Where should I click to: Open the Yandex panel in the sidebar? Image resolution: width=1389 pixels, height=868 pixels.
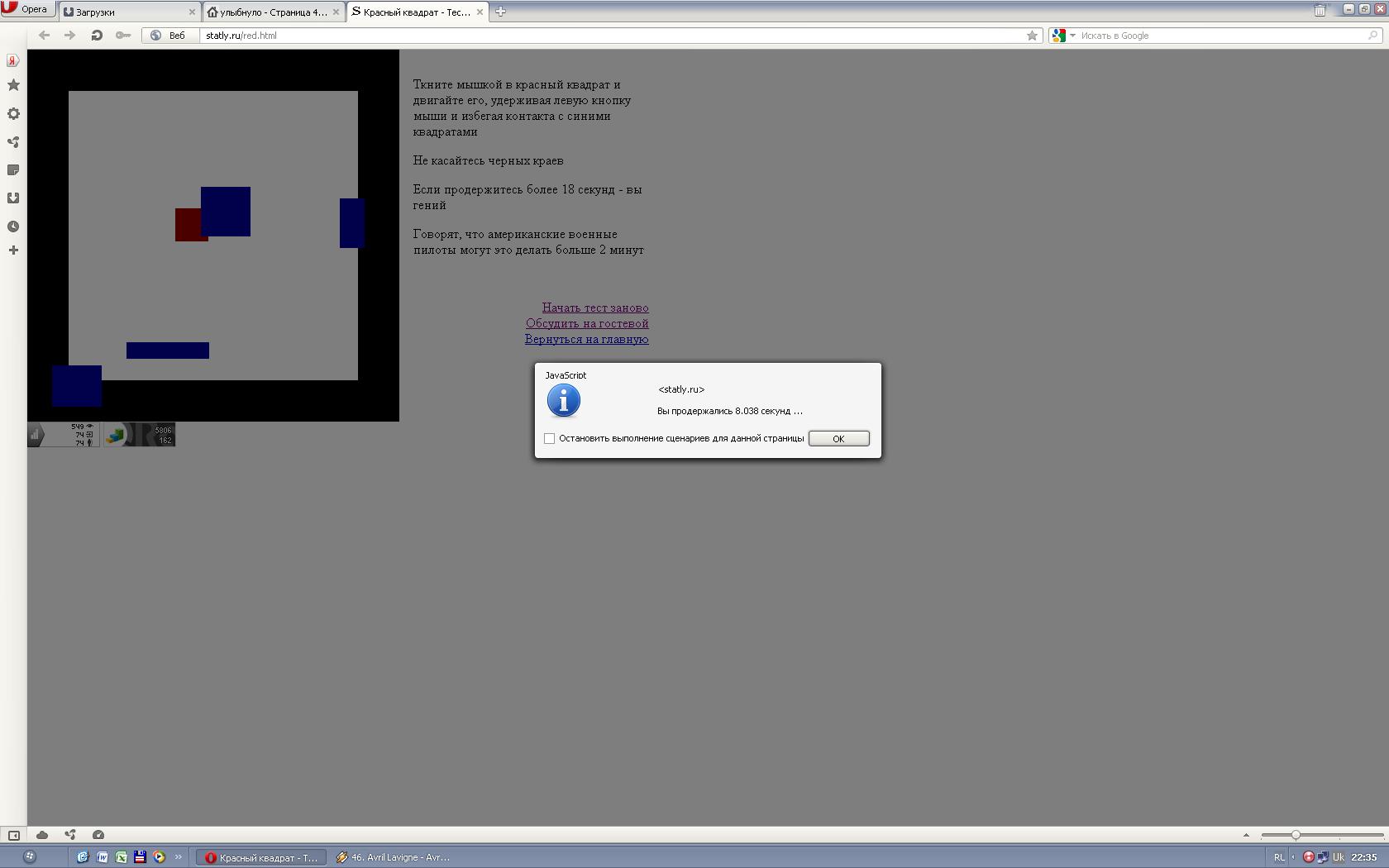click(x=13, y=60)
